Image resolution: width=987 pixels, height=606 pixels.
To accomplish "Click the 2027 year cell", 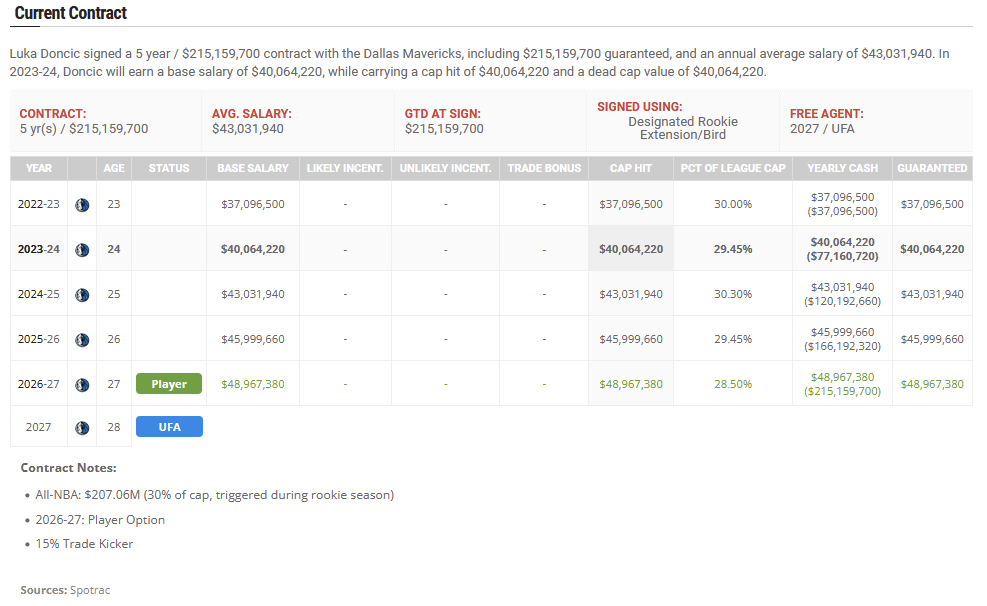I will 38,427.
